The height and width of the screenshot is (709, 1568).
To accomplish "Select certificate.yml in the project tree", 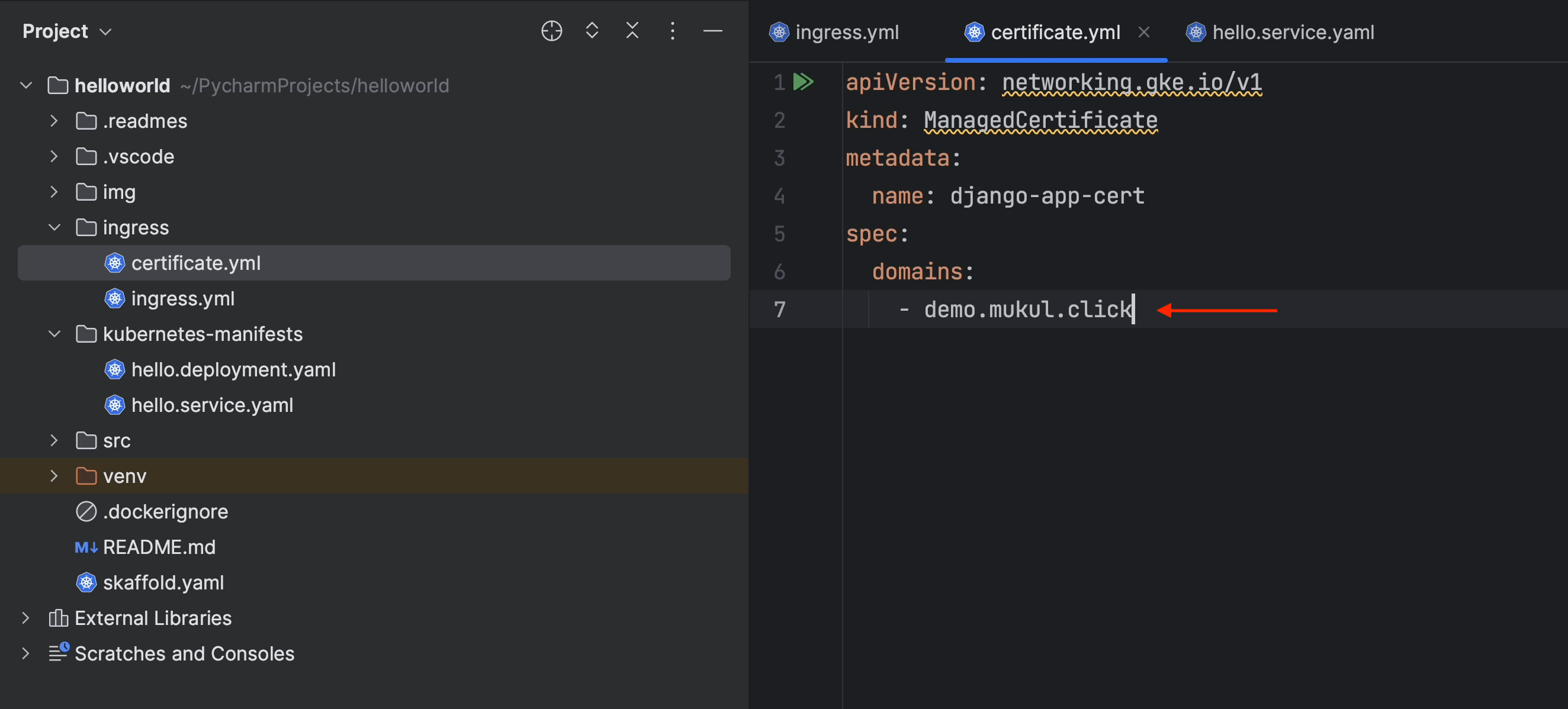I will [374, 263].
